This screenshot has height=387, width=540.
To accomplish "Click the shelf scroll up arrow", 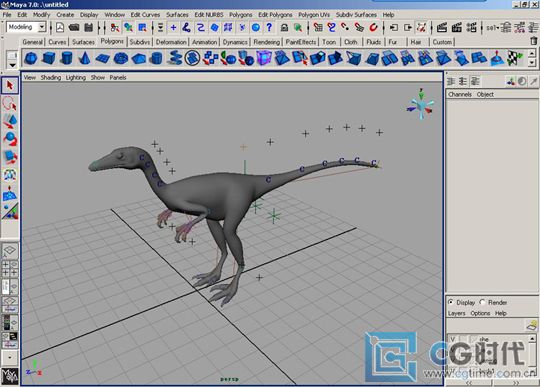I will [x=532, y=53].
